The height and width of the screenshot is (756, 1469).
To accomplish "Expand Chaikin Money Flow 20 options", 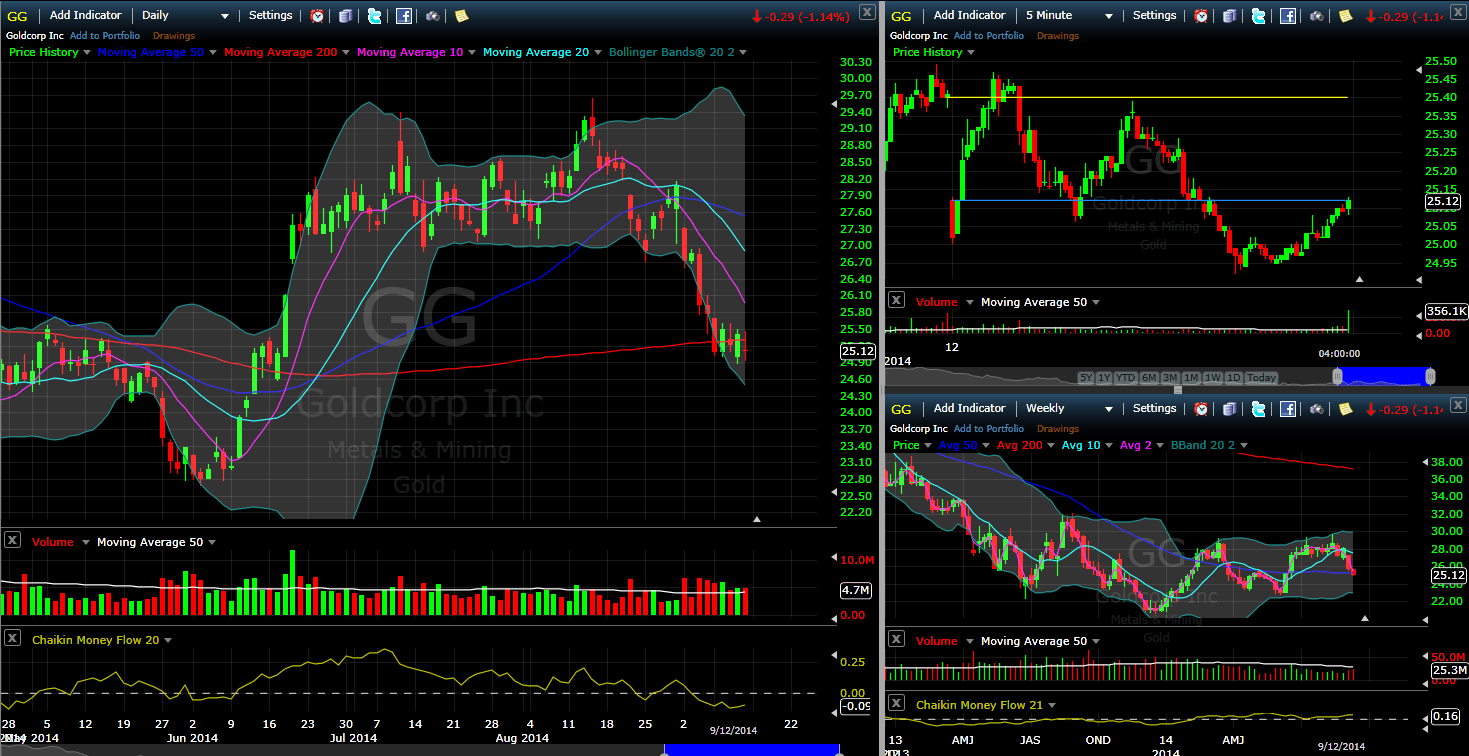I will [168, 640].
